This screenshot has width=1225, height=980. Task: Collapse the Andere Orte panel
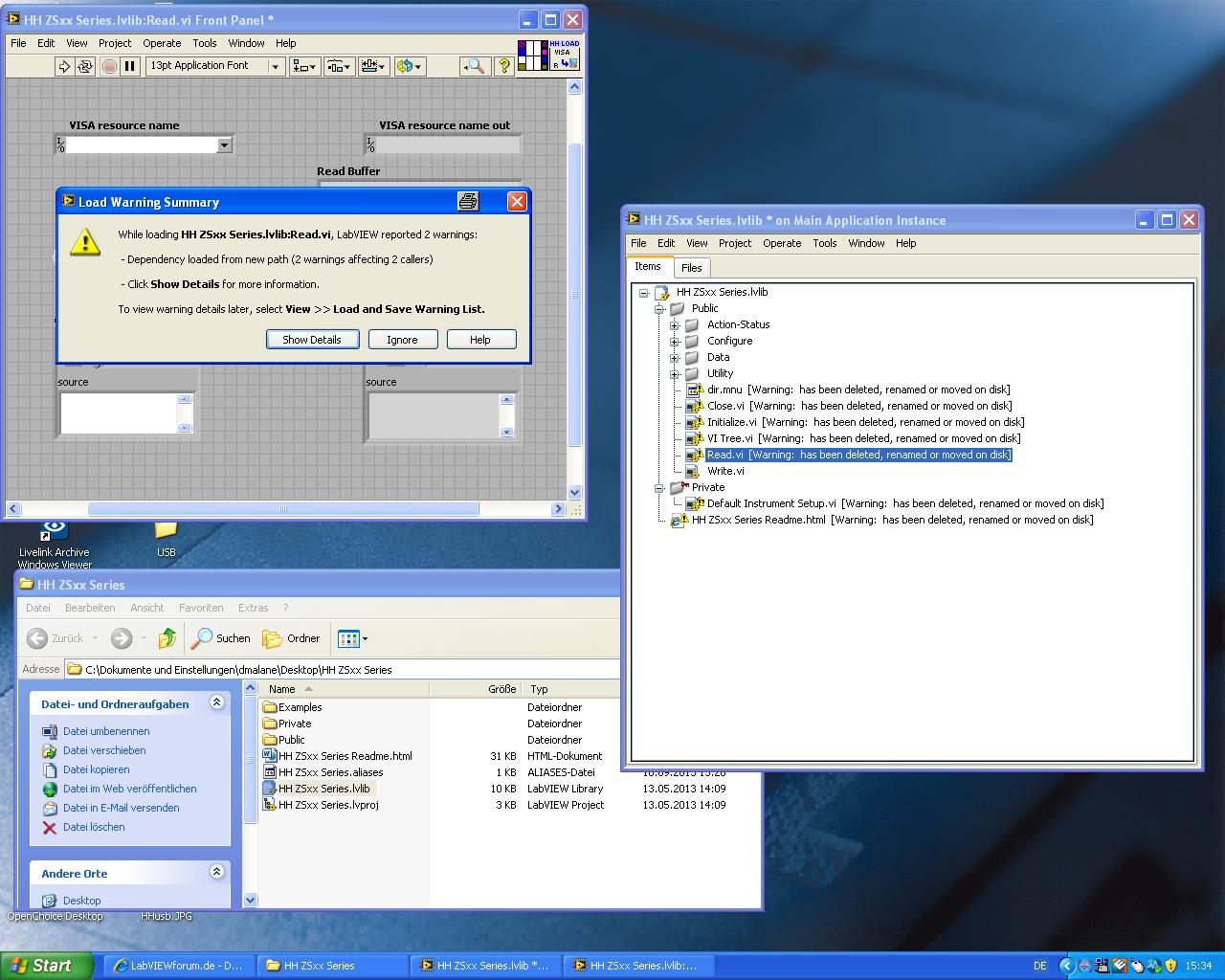point(216,872)
